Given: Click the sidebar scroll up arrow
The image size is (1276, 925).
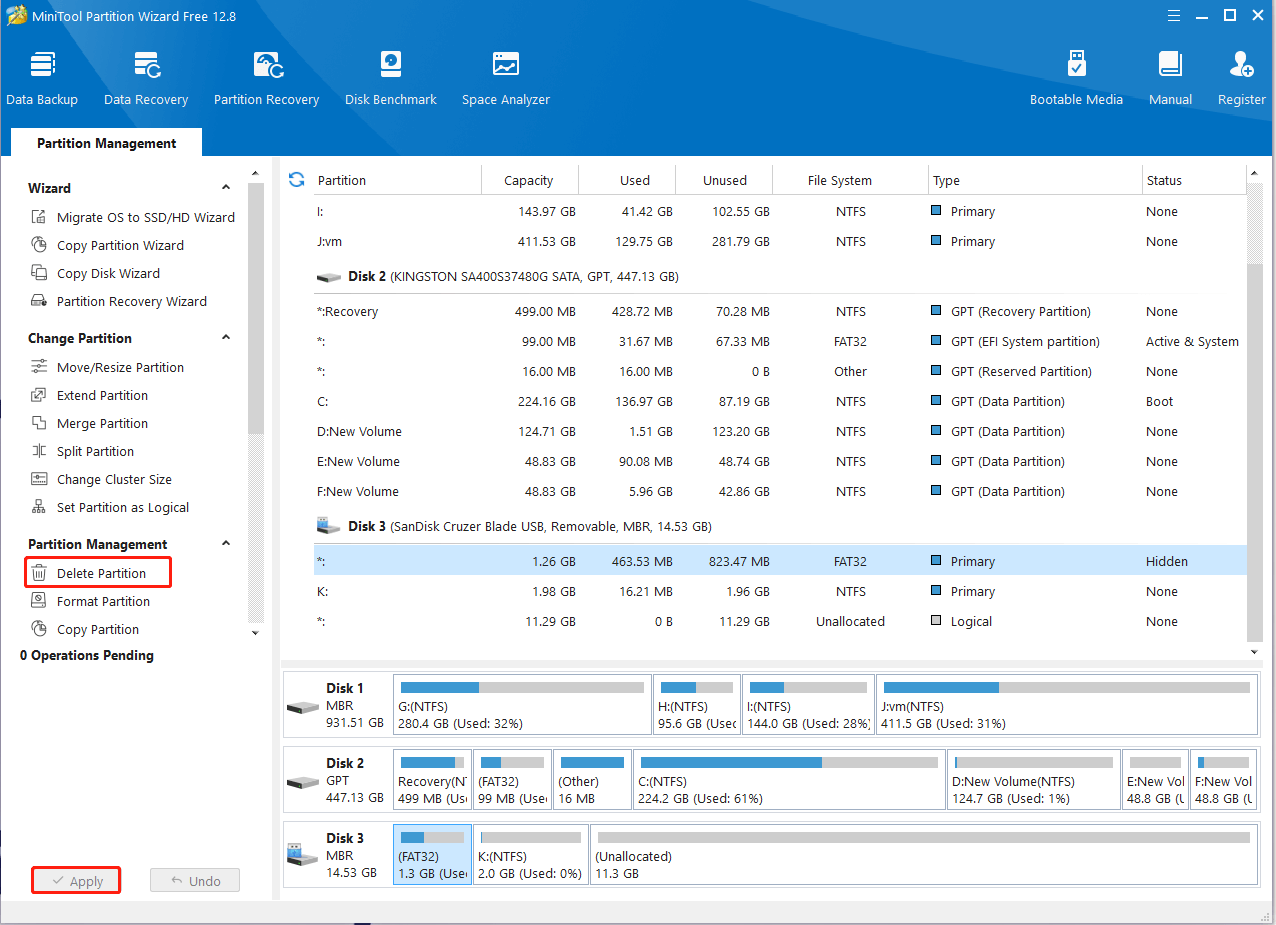Looking at the screenshot, I should coord(255,174).
